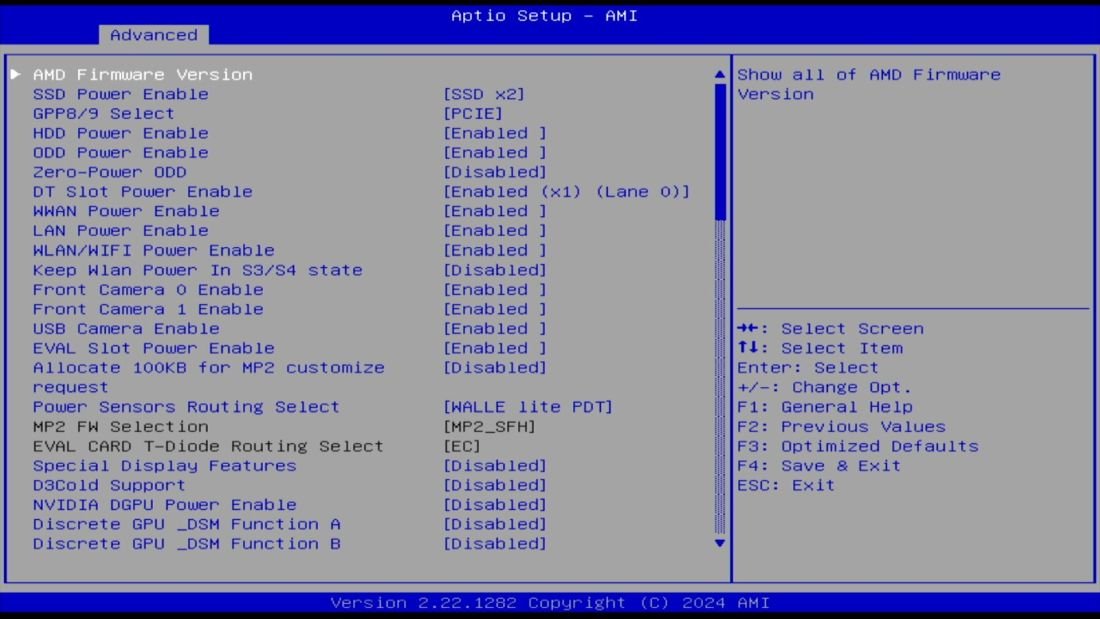Viewport: 1100px width, 619px height.
Task: Click scrollbar up arrow
Action: pos(719,74)
